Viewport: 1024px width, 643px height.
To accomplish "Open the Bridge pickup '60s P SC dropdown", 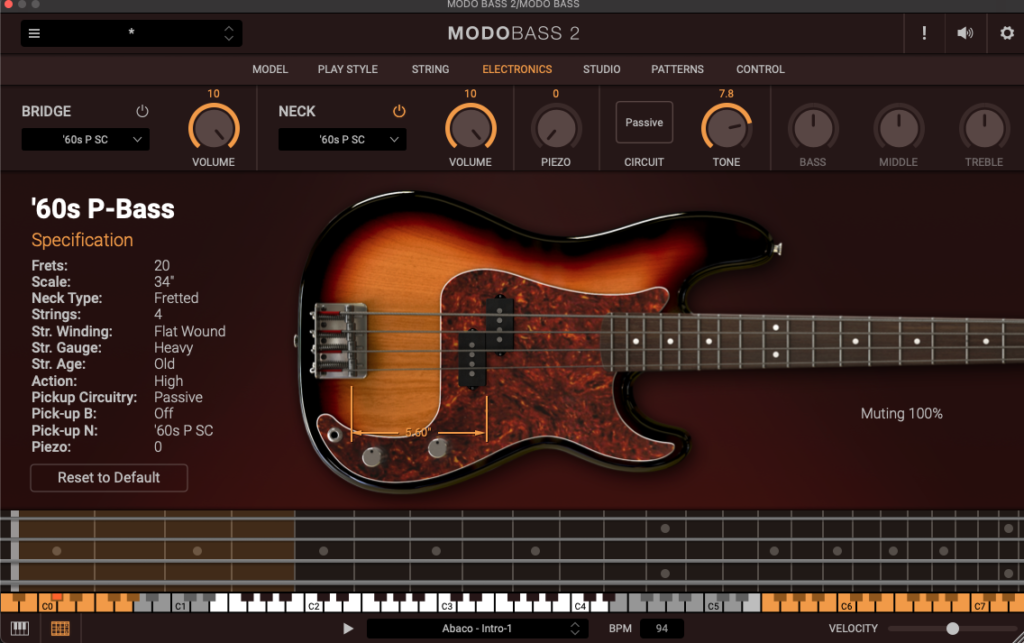I will coord(86,140).
